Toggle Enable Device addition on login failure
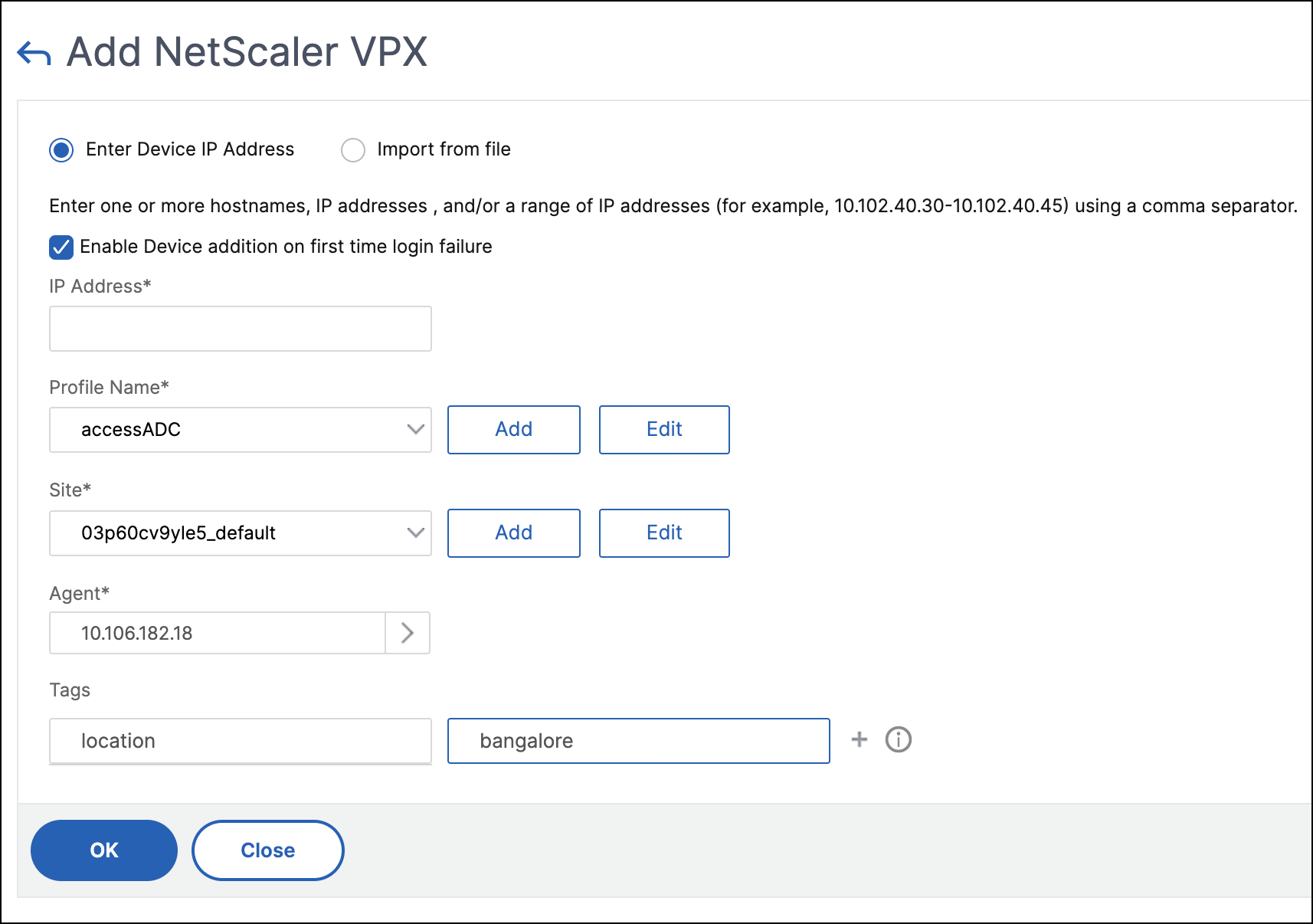The image size is (1313, 924). pos(61,247)
